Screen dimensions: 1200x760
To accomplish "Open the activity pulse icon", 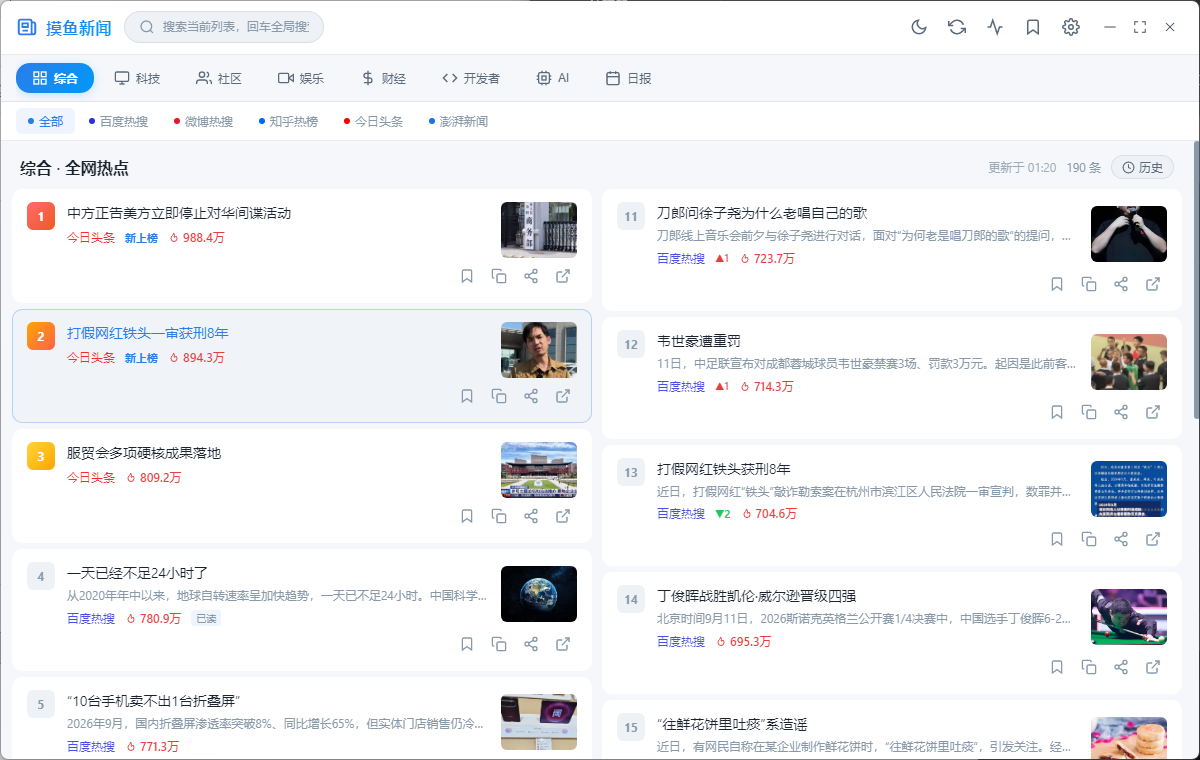I will [995, 27].
